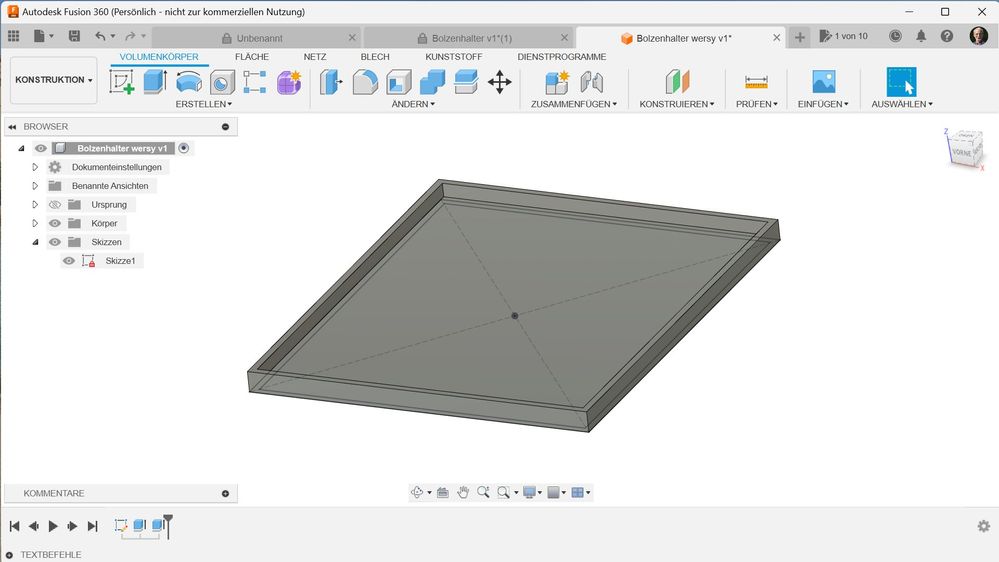Switch to the BLECH tab
The height and width of the screenshot is (562, 999).
(x=375, y=57)
